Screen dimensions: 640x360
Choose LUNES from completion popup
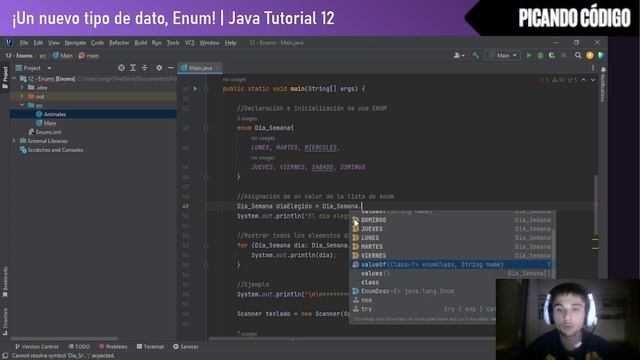pyautogui.click(x=451, y=238)
